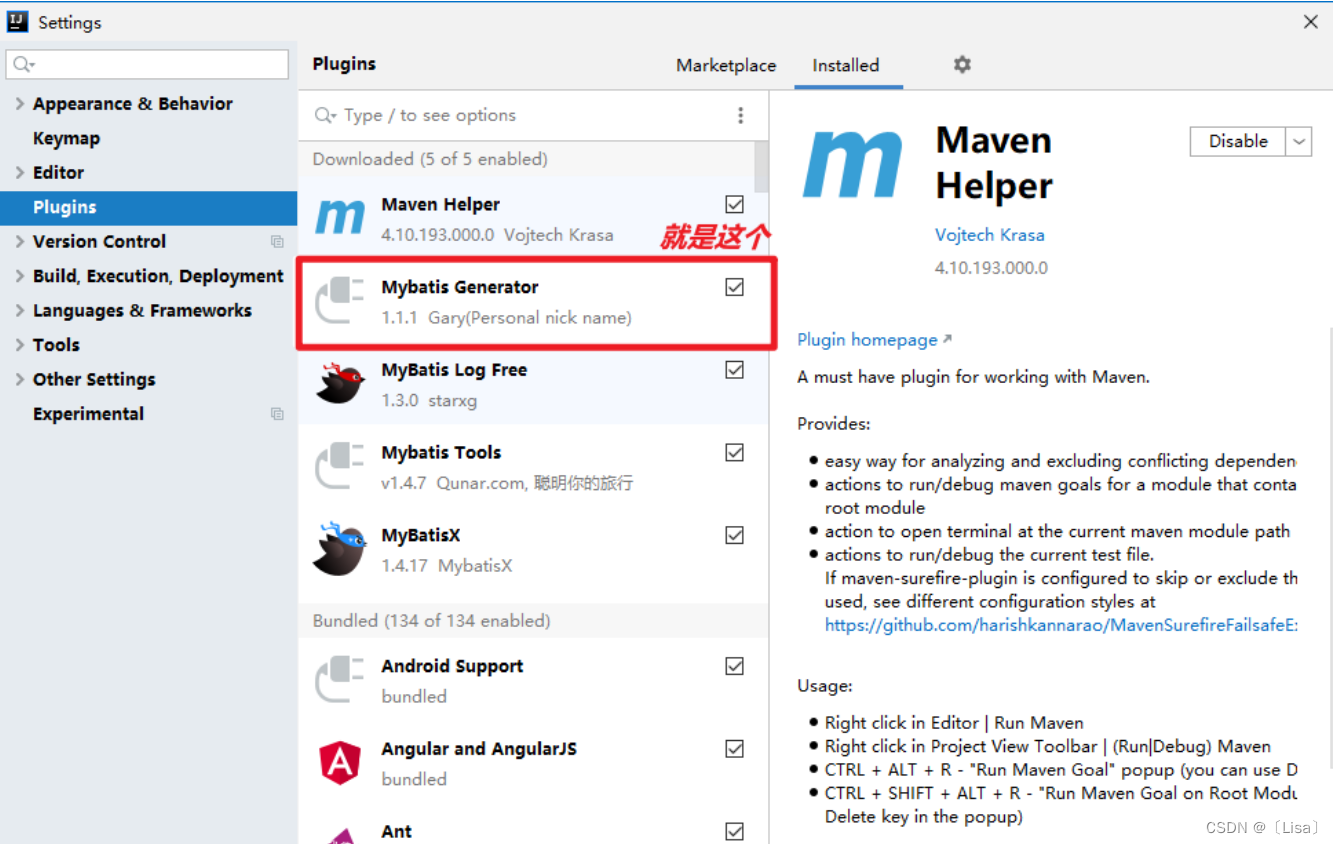The height and width of the screenshot is (844, 1333).
Task: Open Experimental settings page
Action: tap(89, 414)
